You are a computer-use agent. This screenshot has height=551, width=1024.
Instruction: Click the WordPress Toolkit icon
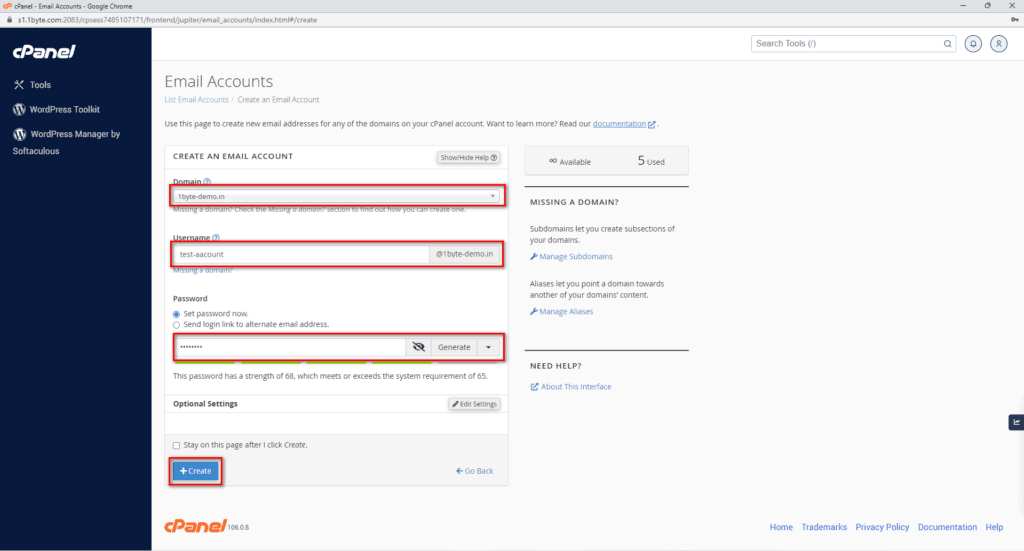tap(19, 110)
